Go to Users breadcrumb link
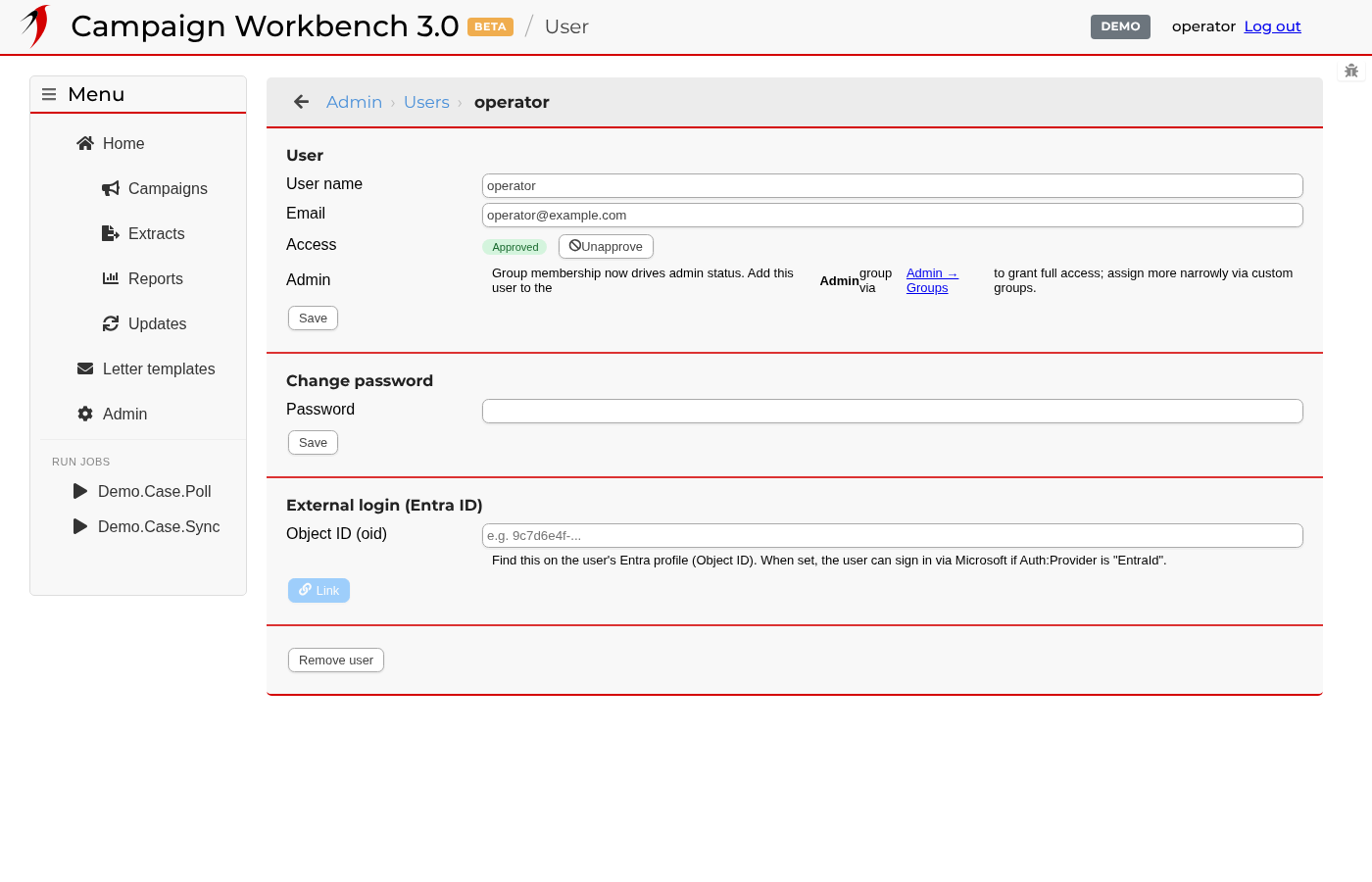The image size is (1372, 882). pos(426,102)
